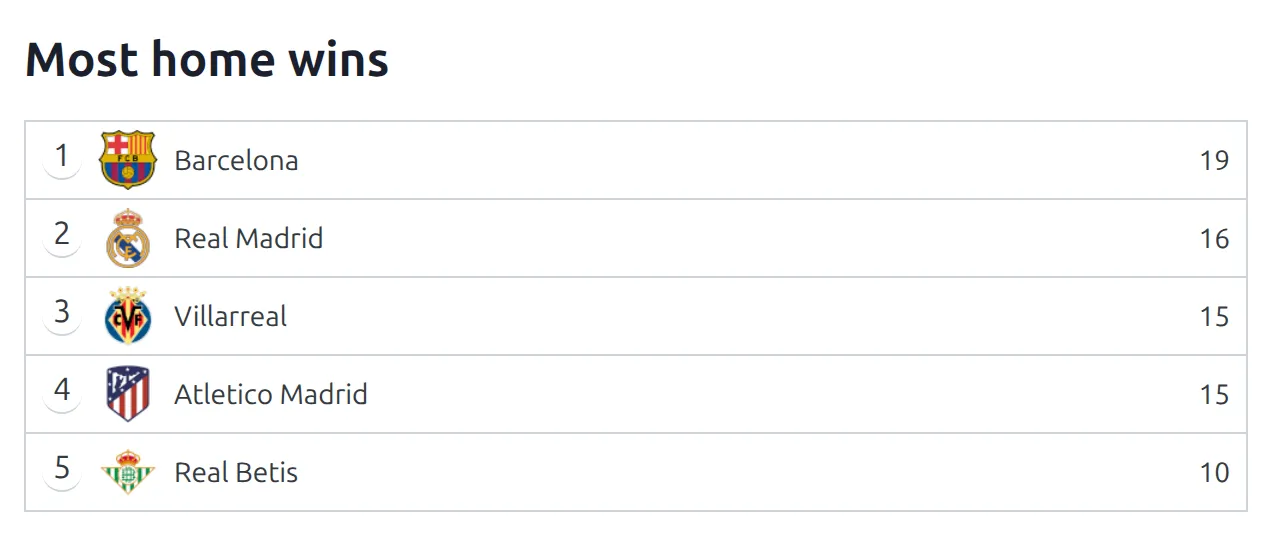
Task: Click Real Madrid's 16 home wins value
Action: click(x=1214, y=239)
